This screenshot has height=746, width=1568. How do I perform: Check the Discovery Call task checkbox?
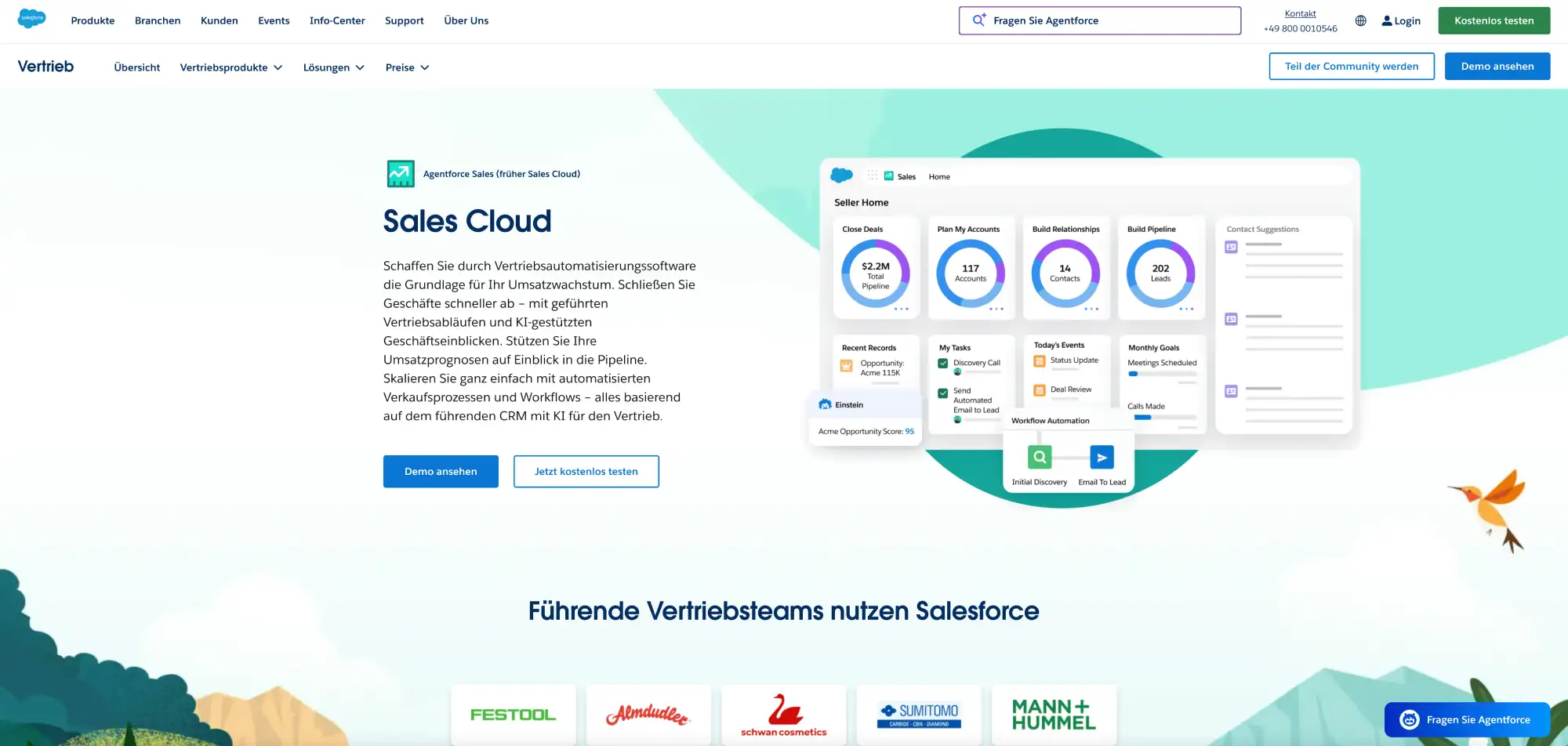pyautogui.click(x=942, y=363)
